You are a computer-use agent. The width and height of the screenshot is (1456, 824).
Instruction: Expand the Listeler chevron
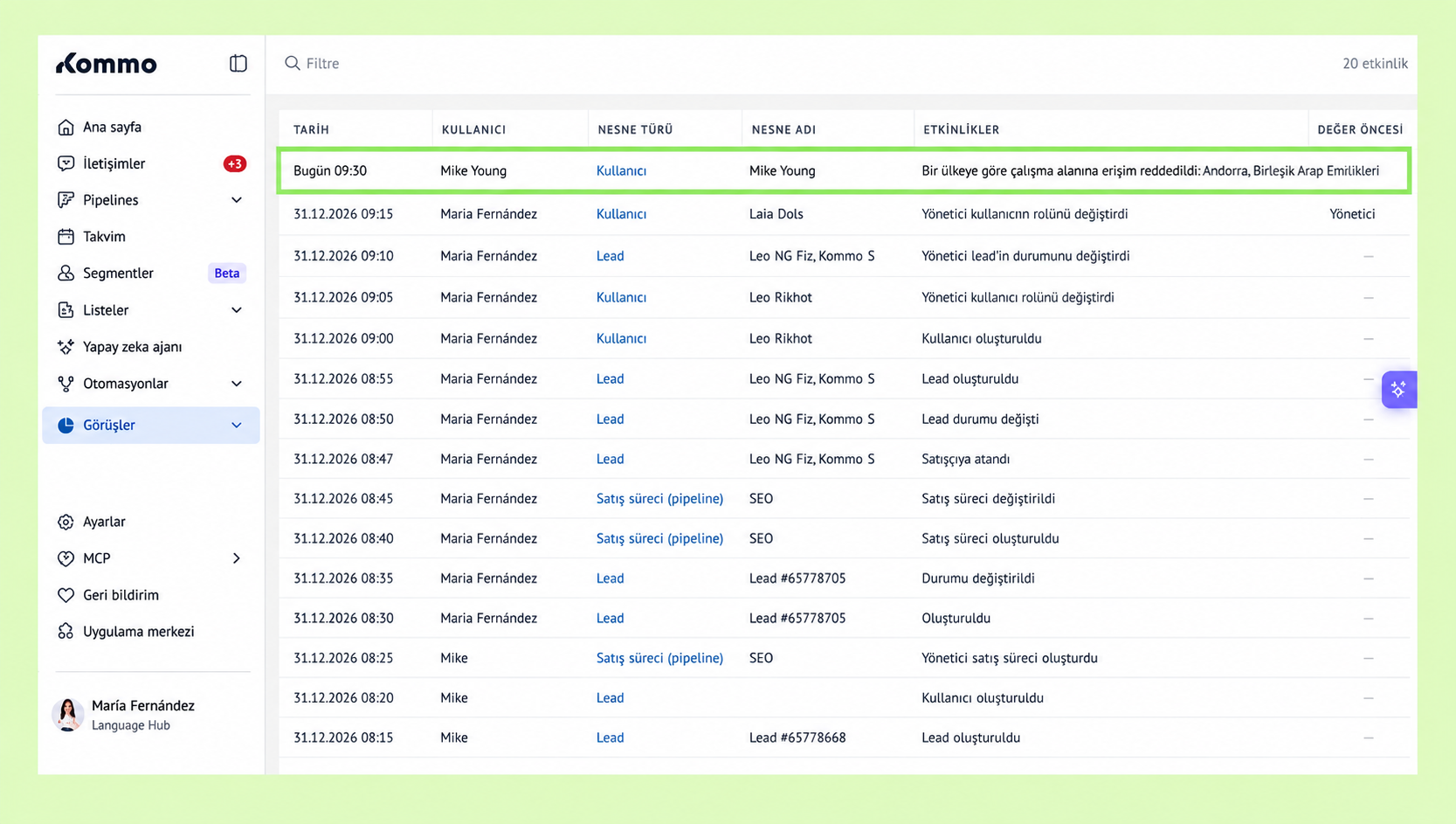237,310
